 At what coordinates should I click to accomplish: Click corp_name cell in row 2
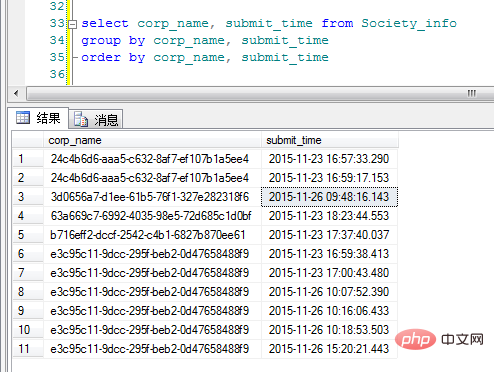[152, 178]
